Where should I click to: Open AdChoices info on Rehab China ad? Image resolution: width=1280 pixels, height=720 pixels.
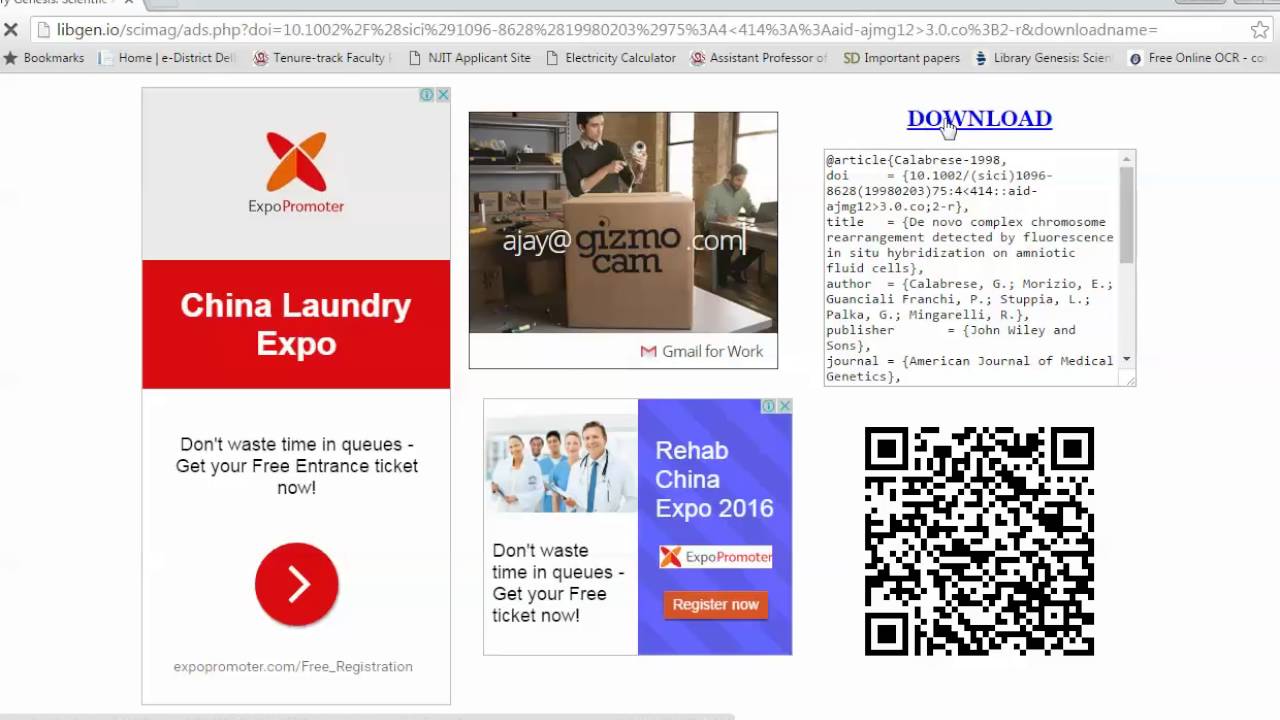coord(768,406)
